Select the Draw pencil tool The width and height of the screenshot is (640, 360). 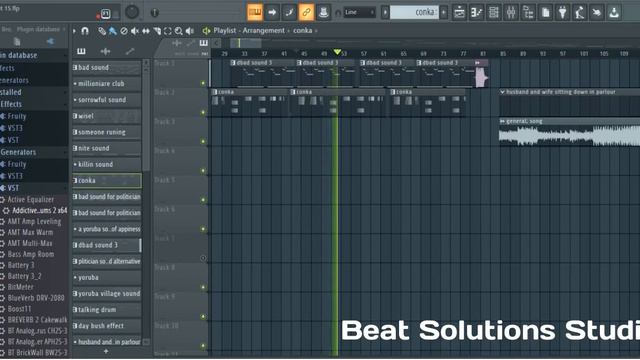[x=102, y=31]
